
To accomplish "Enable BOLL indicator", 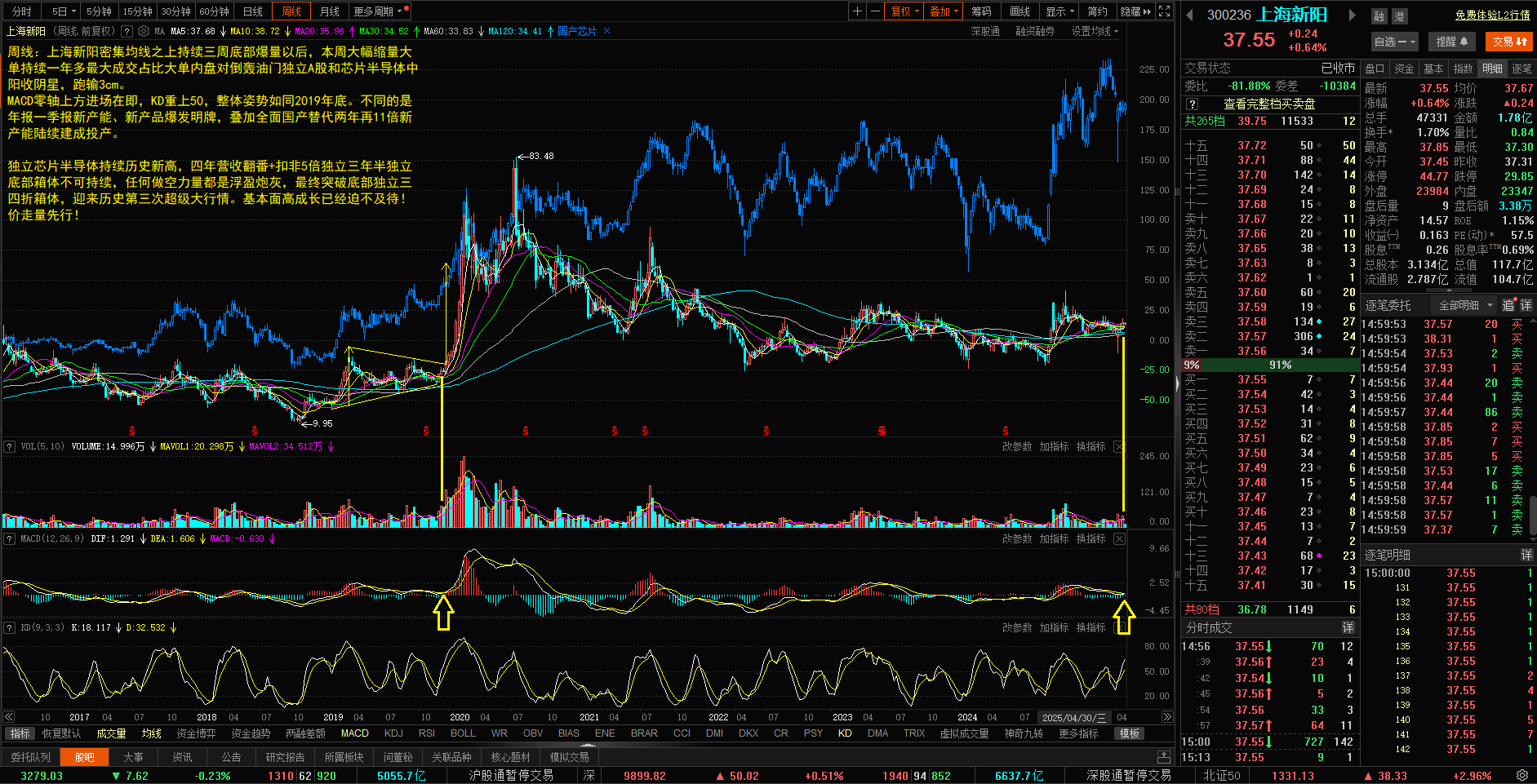I will coord(463,733).
